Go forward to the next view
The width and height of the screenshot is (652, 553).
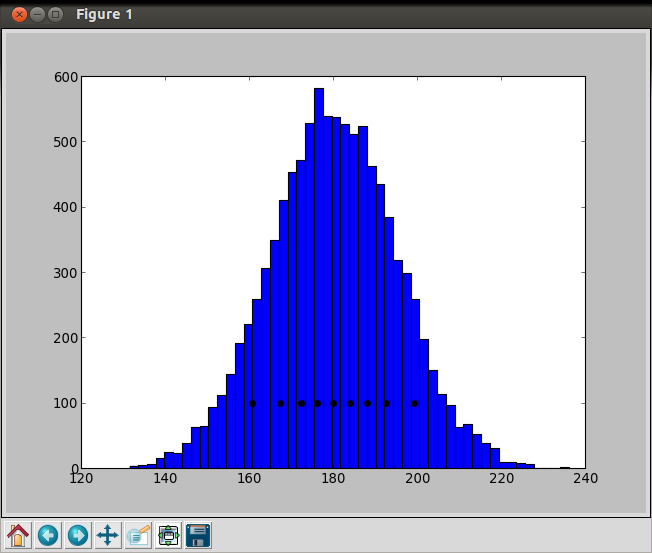78,535
